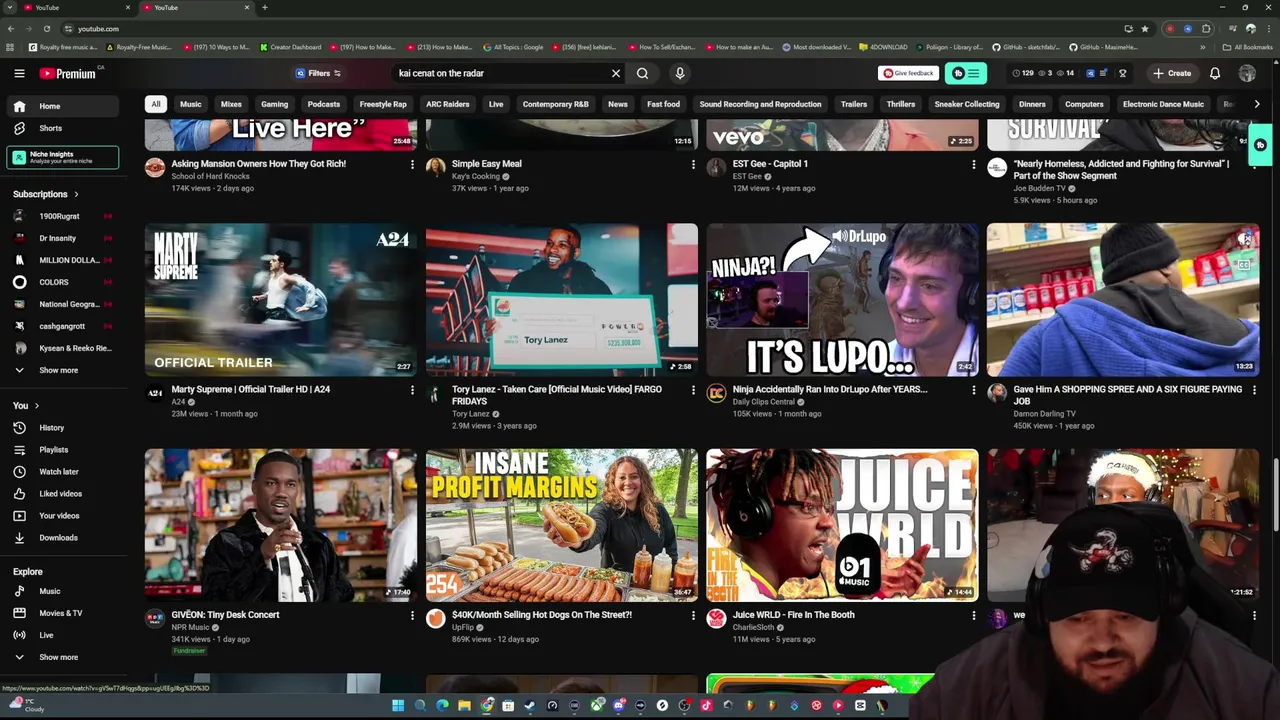1280x720 pixels.
Task: Open the browser tab search dropdown
Action: click(x=9, y=8)
